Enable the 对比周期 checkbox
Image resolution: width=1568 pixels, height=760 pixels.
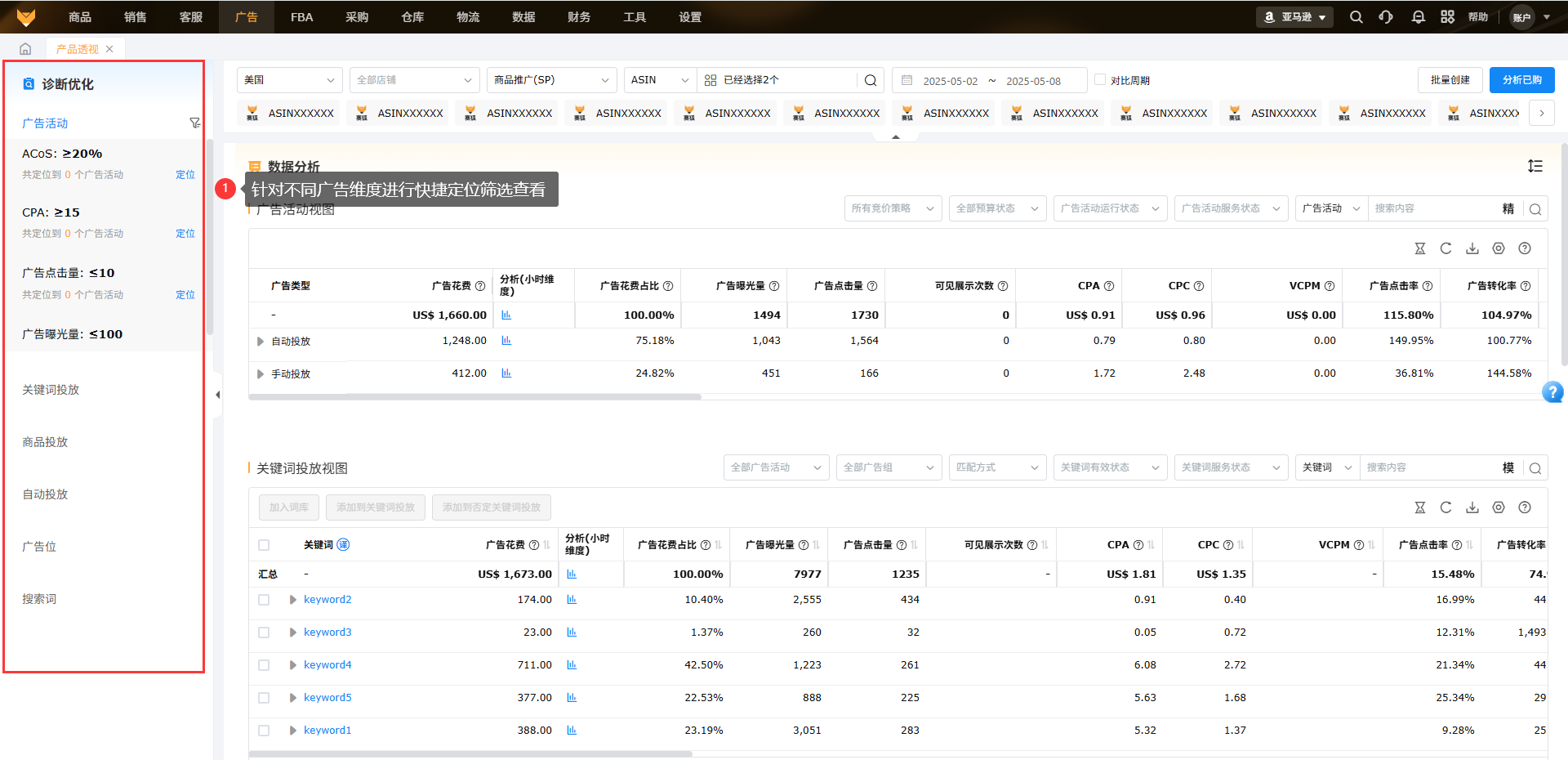coord(1100,80)
